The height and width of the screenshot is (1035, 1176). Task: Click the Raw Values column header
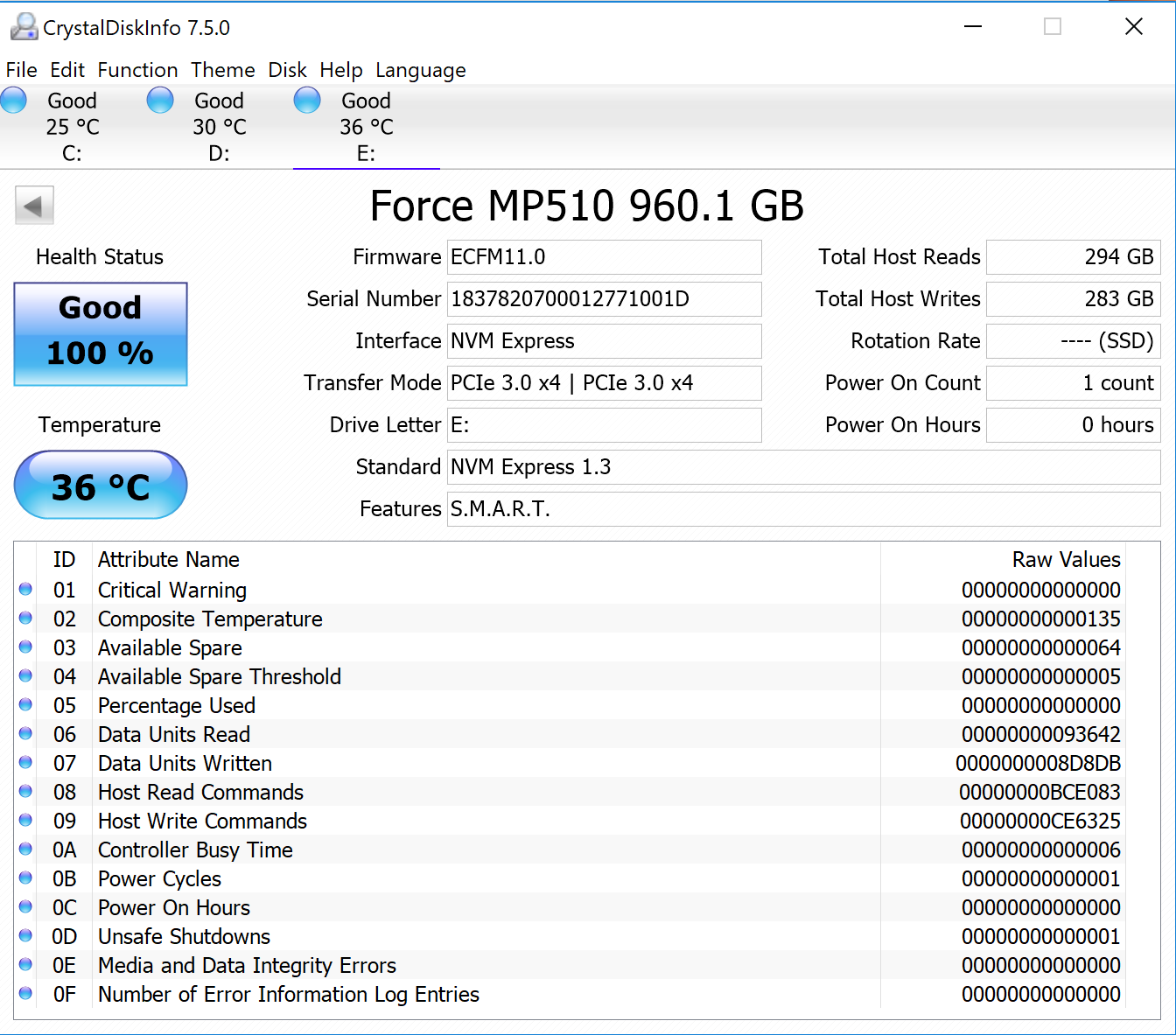tap(1065, 560)
